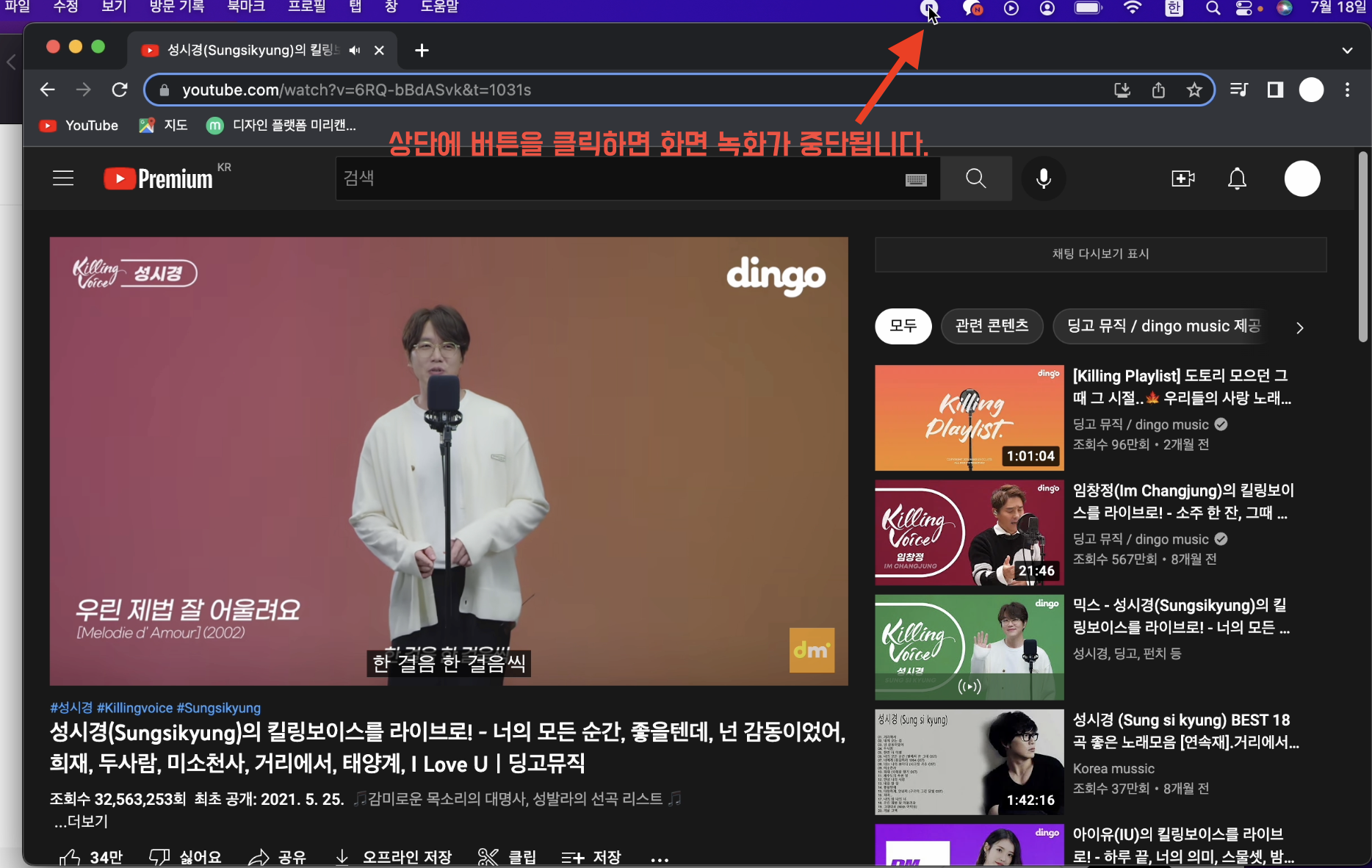Screen dimensions: 1372x868
Task: Open the 북마크 menu
Action: pos(245,7)
